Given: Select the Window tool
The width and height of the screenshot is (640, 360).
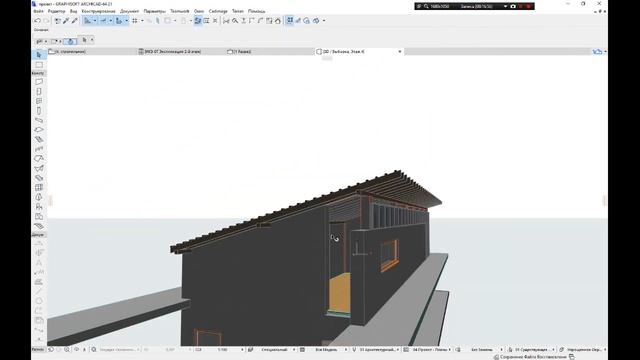Looking at the screenshot, I should click(x=39, y=101).
